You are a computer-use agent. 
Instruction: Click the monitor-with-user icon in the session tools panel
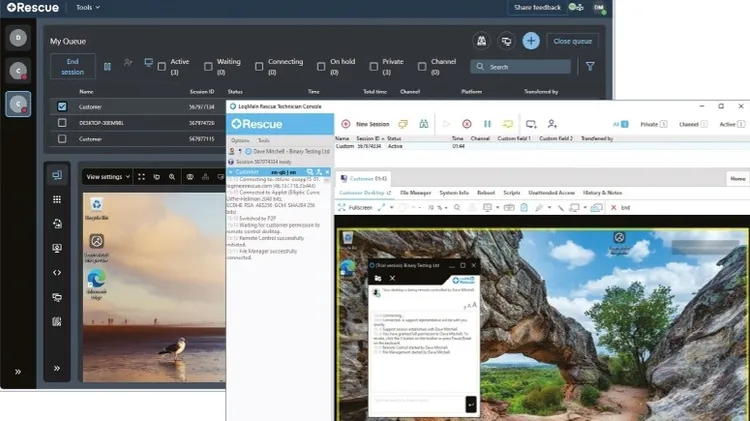57,248
